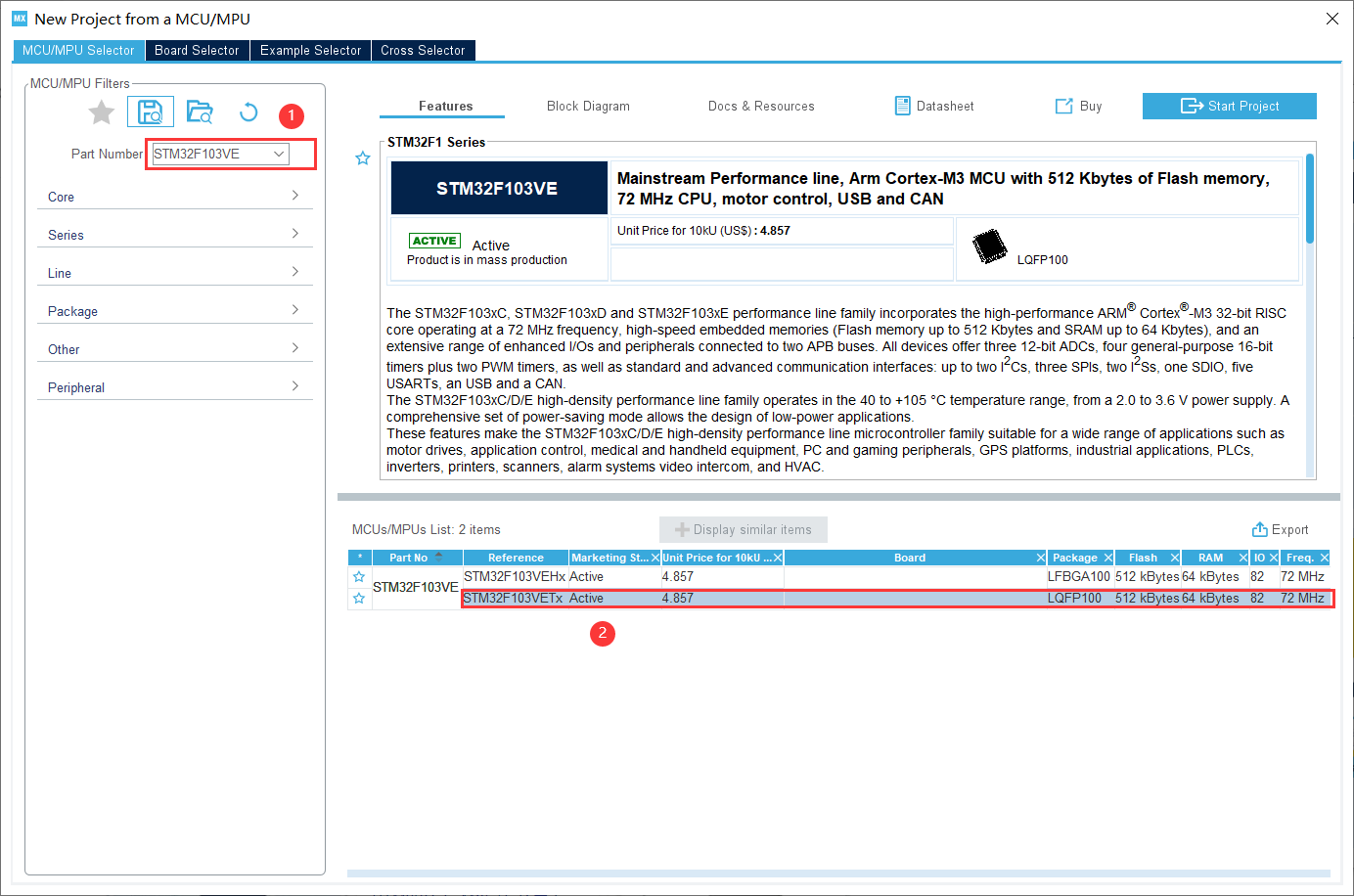Image resolution: width=1354 pixels, height=896 pixels.
Task: Click the LFBGA100 package cell
Action: tap(1079, 577)
